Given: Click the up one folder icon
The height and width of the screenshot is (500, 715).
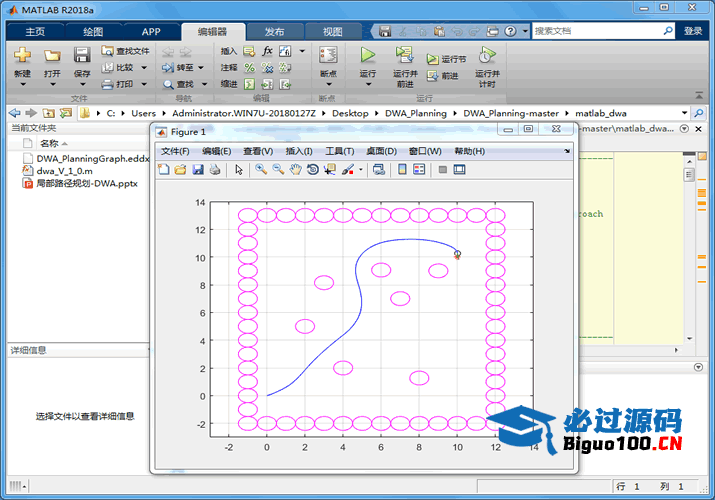Looking at the screenshot, I should tap(49, 113).
